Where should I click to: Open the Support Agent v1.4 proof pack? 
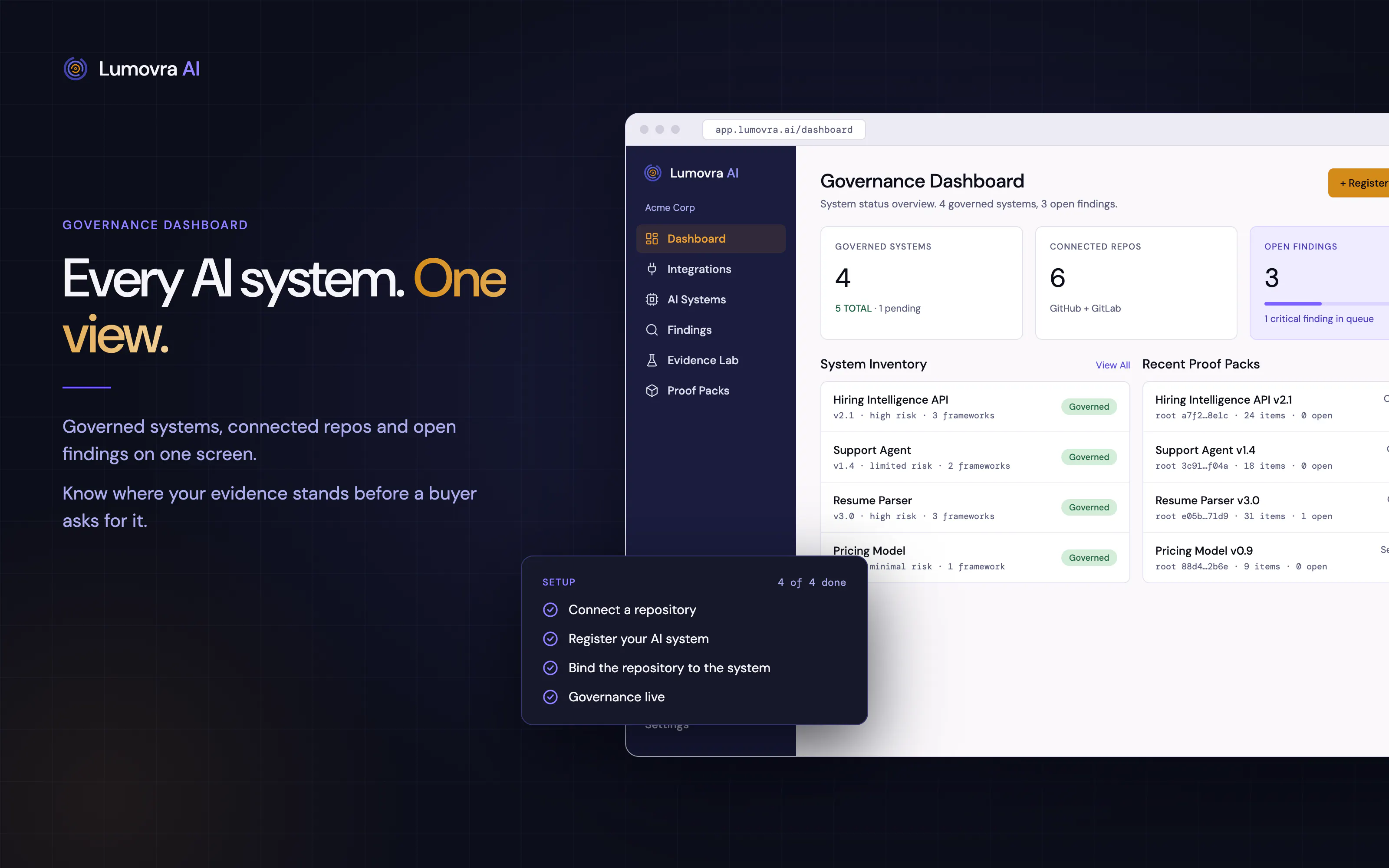1266,457
